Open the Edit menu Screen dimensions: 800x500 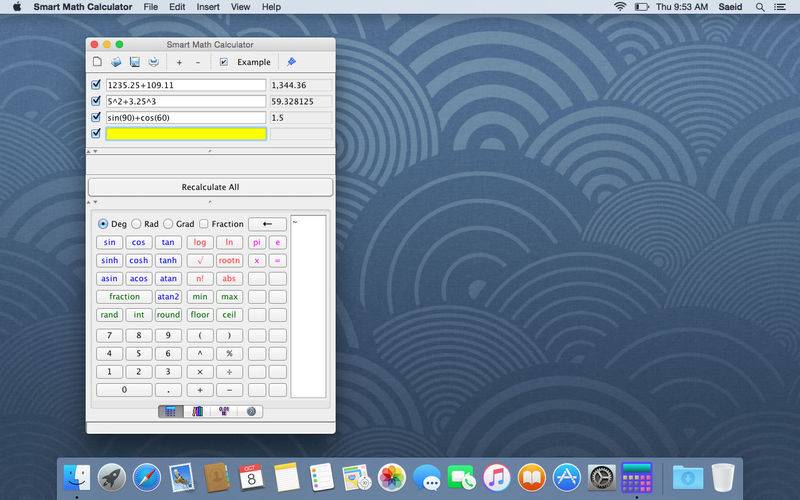pos(177,7)
